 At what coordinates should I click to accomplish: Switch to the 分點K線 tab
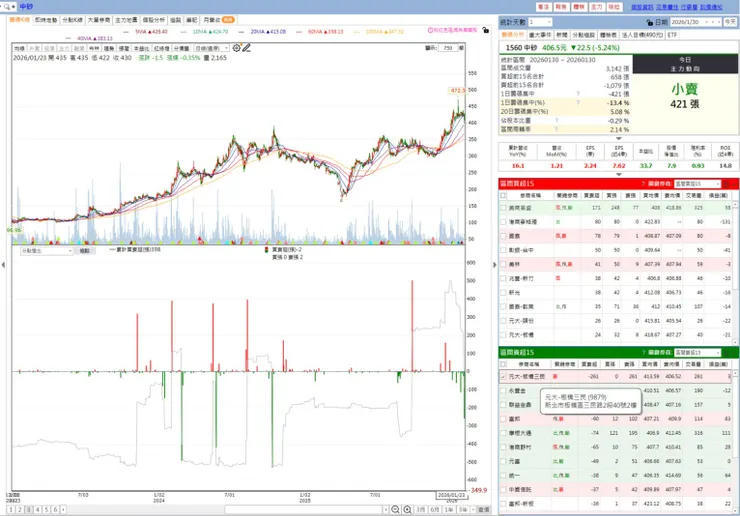72,20
